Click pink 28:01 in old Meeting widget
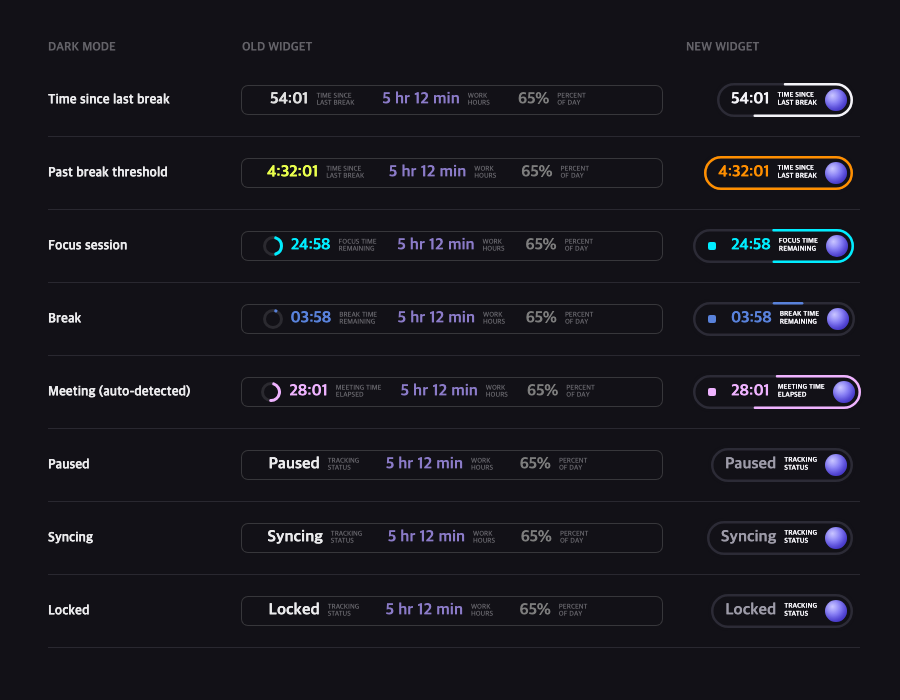The height and width of the screenshot is (700, 900). click(308, 390)
